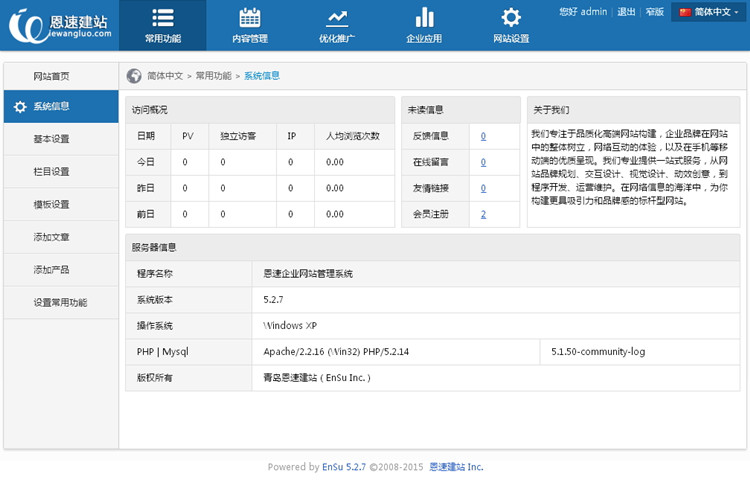Open 反馈信息 unread count link

click(483, 136)
